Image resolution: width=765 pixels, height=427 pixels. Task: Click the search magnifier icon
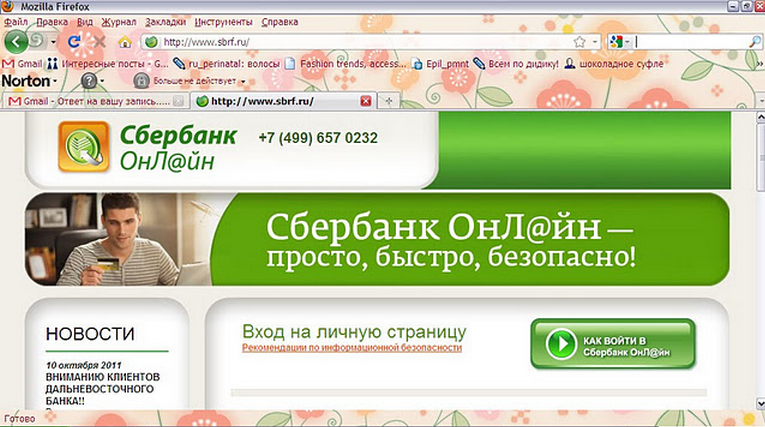(x=755, y=42)
